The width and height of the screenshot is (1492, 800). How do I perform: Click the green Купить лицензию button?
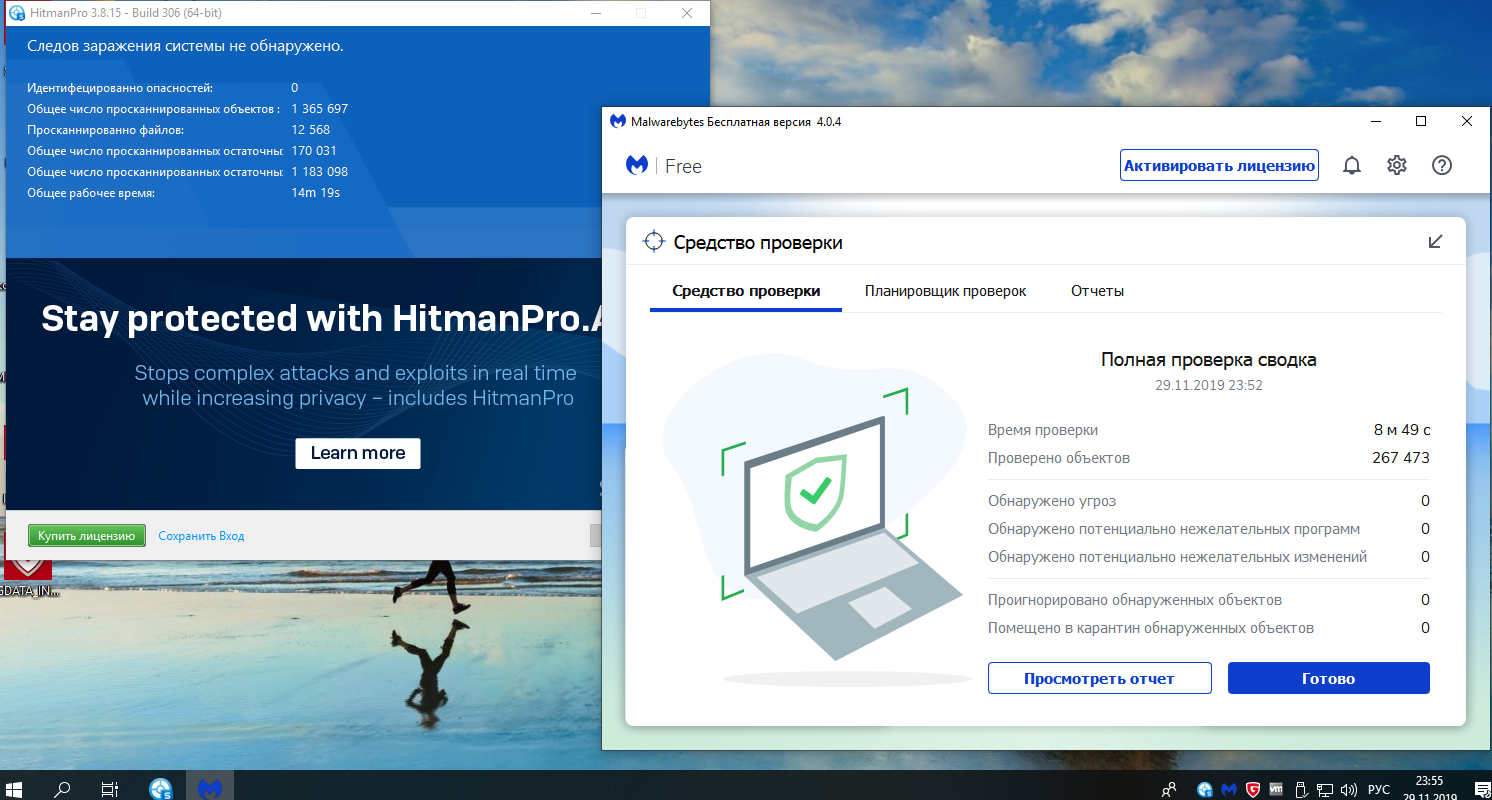(x=87, y=536)
